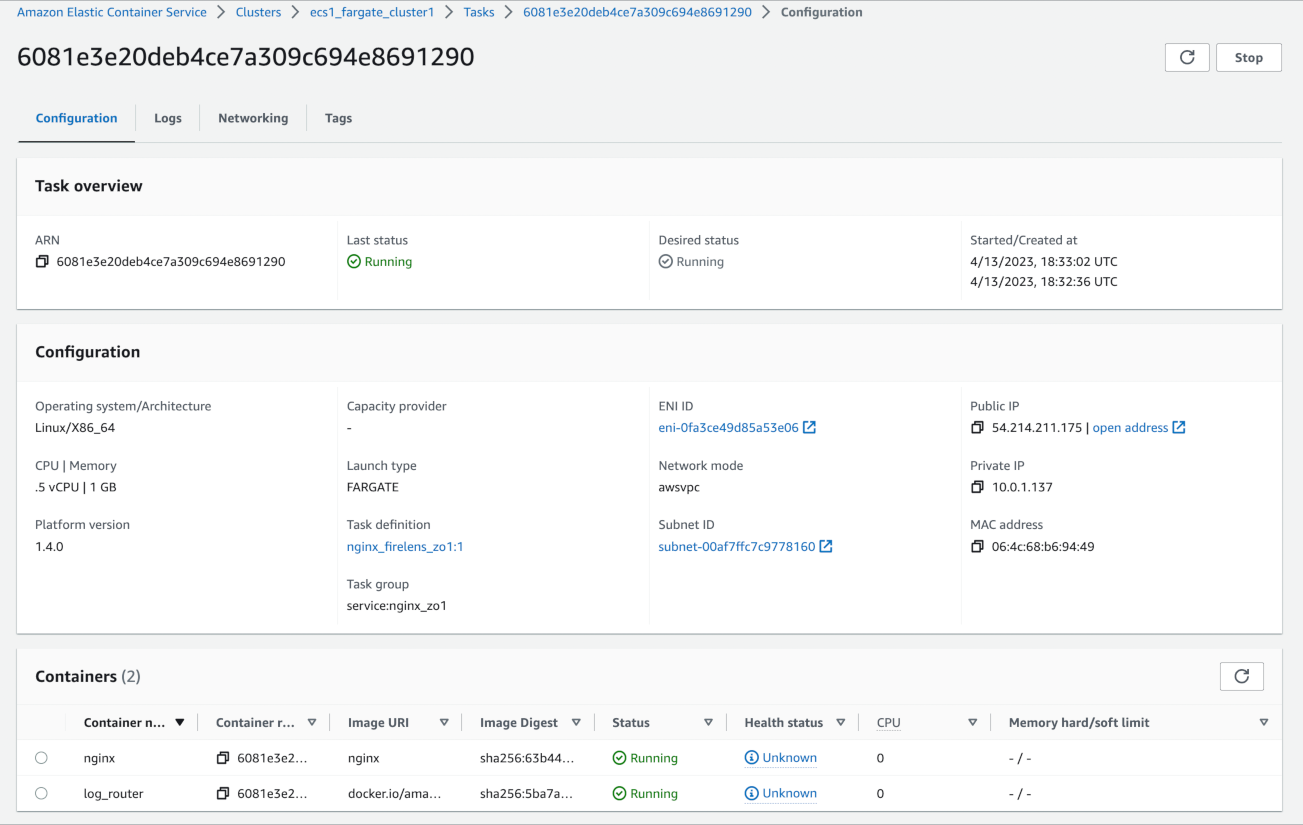Open task definition nginx_firelens_zo1:1 link
The height and width of the screenshot is (825, 1303).
(405, 547)
